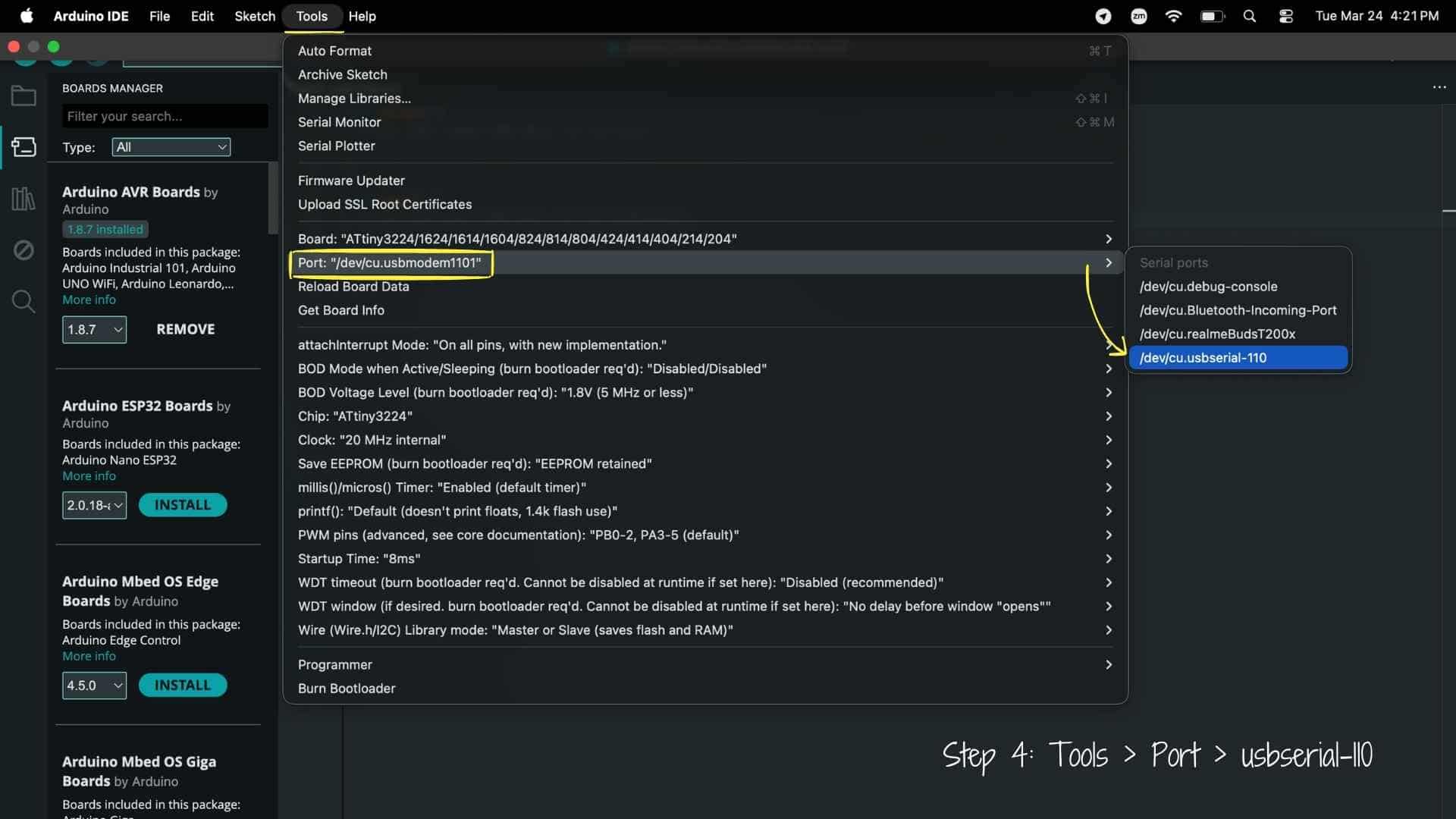Open AVR Boards version 1.8.7 dropdown
This screenshot has width=1456, height=819.
tap(94, 329)
